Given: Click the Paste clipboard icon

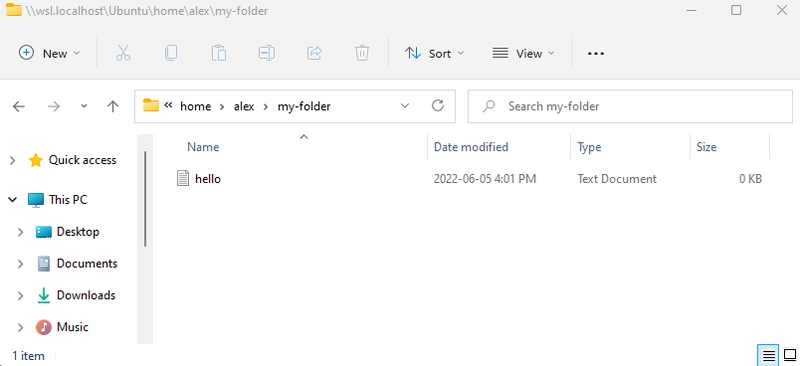Looking at the screenshot, I should click(219, 53).
